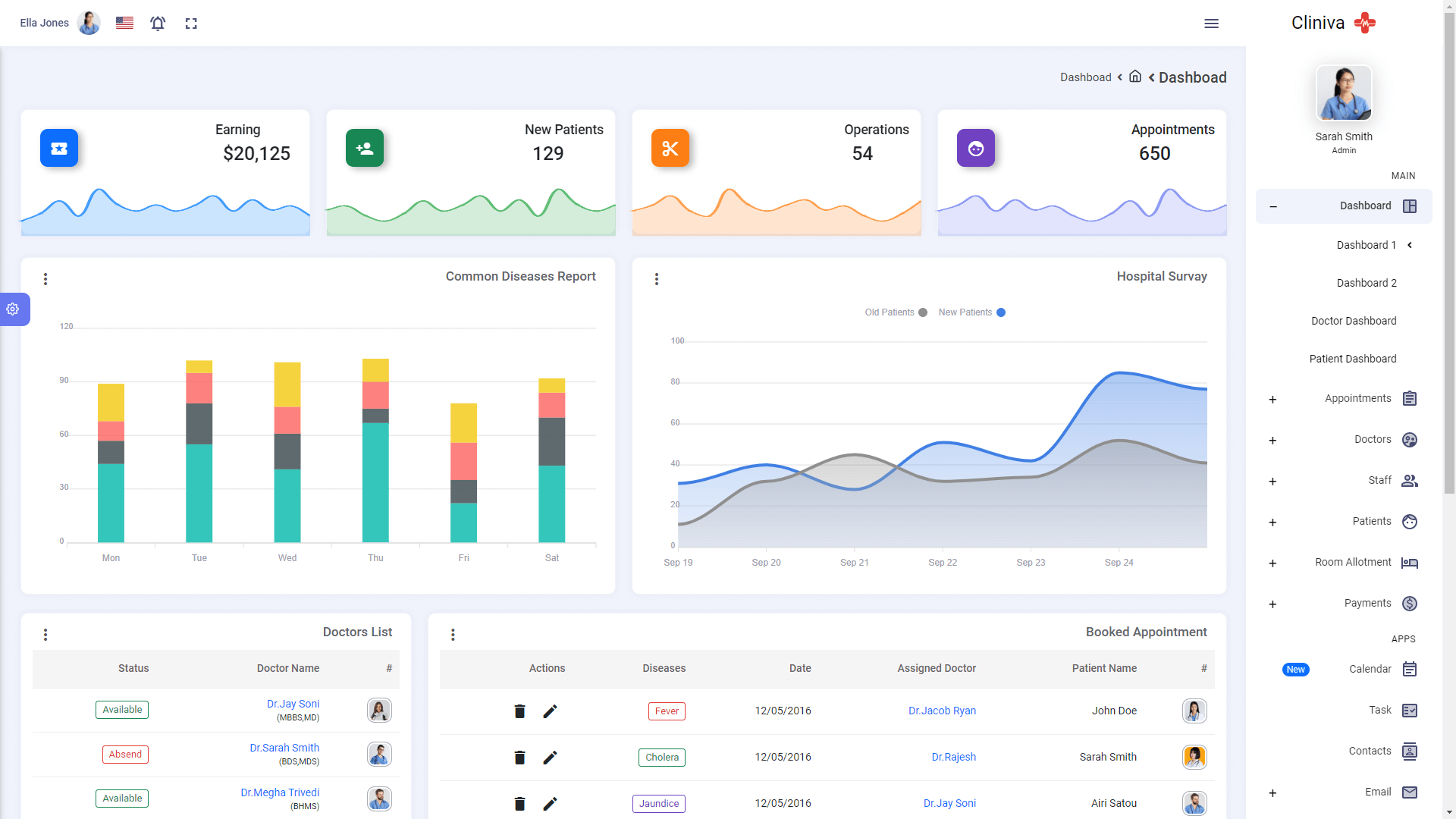The width and height of the screenshot is (1456, 819).
Task: Open Task under the APPS section
Action: coord(1379,710)
